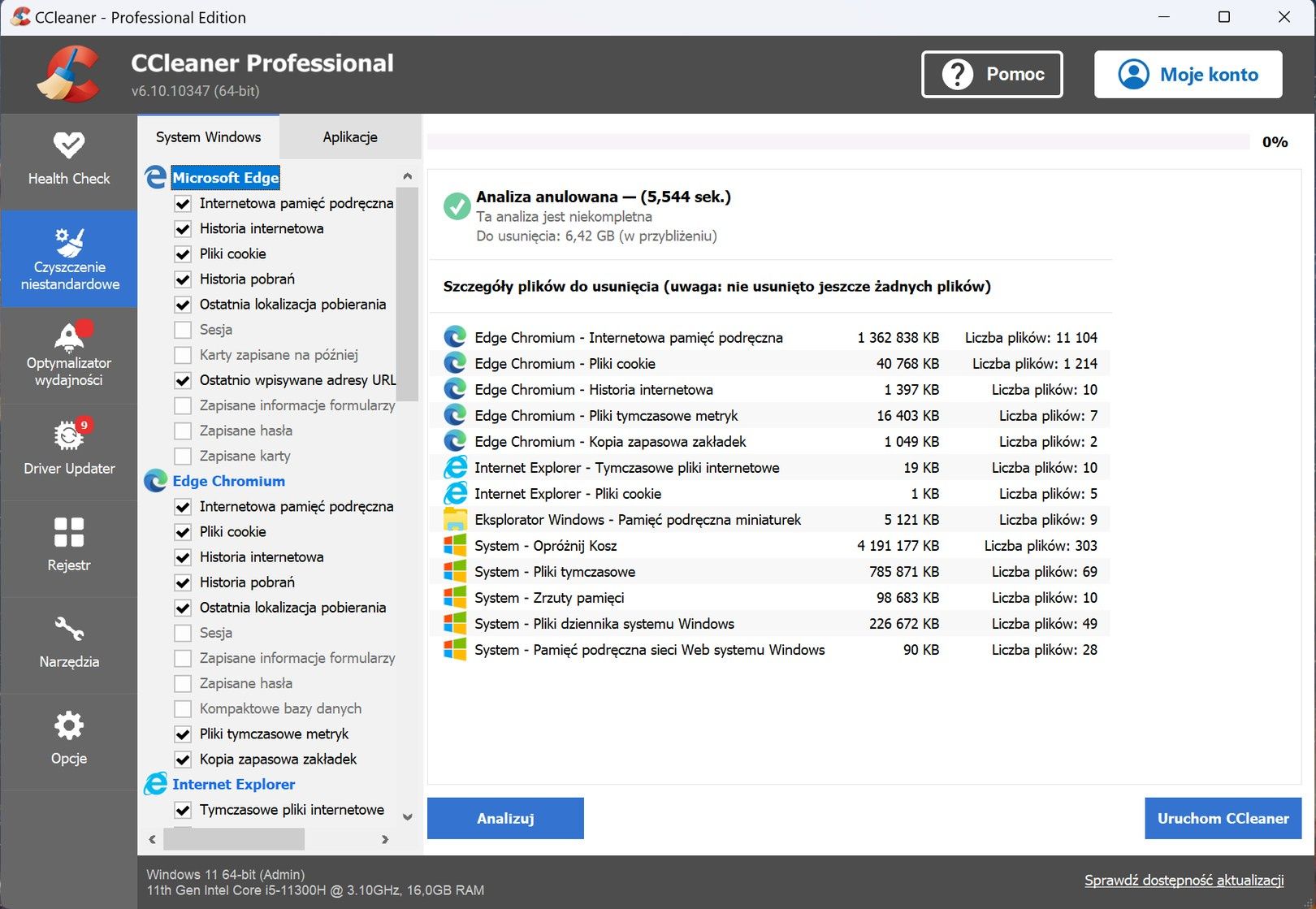Uncheck Microsoft Edge Historia internetowa checkbox
The width and height of the screenshot is (1316, 909).
point(183,228)
